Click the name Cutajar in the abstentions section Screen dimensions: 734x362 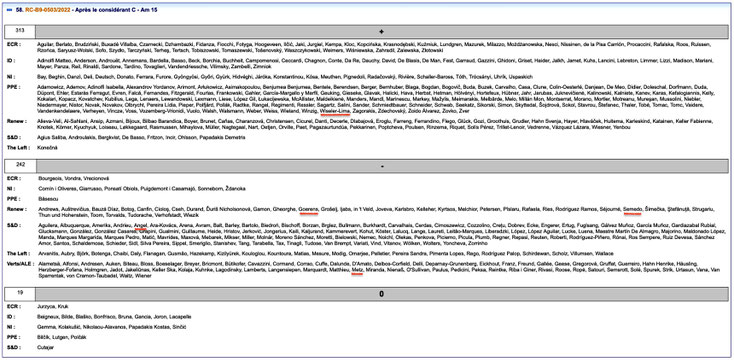coord(46,347)
